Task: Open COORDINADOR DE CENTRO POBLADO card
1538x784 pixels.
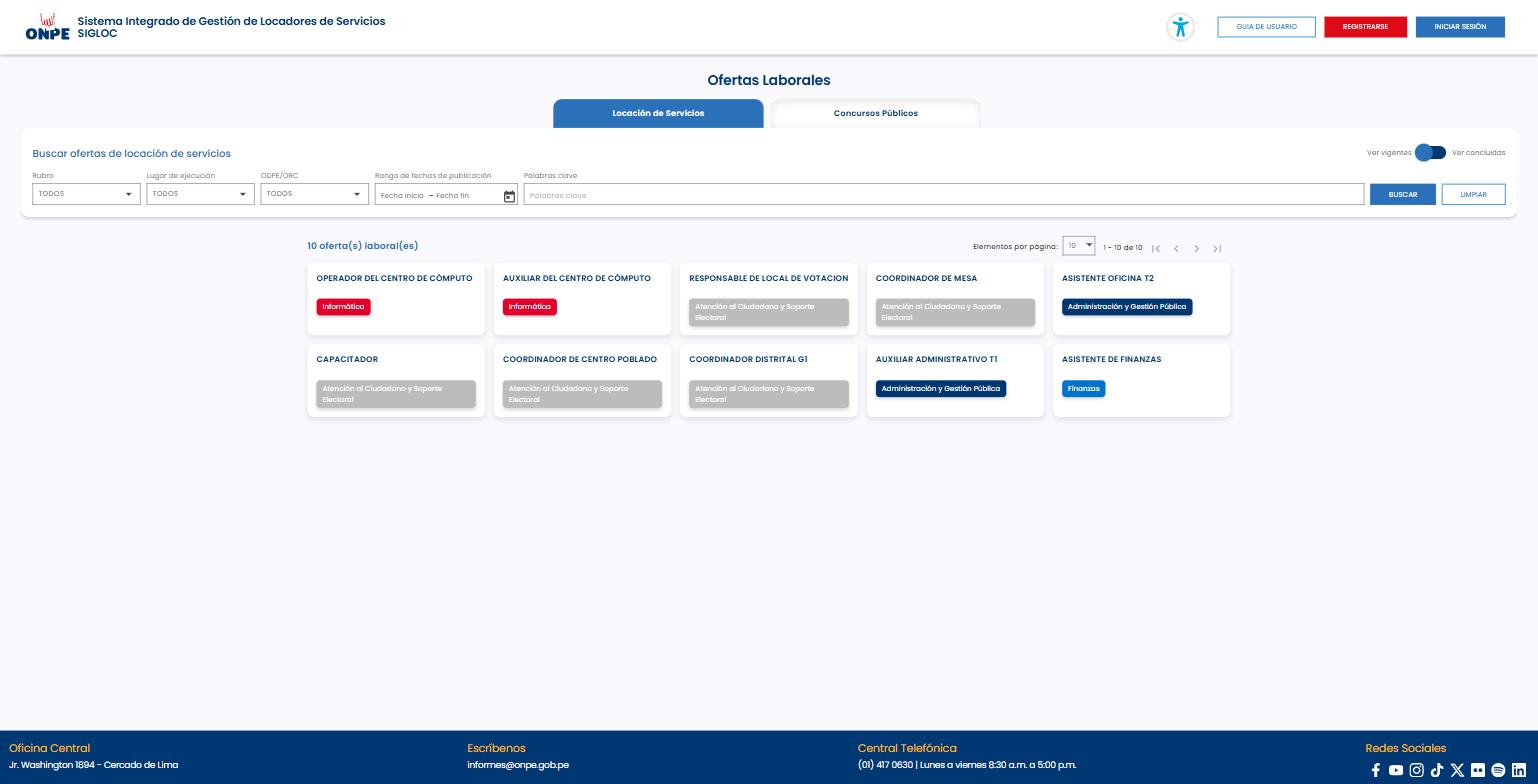Action: pos(582,380)
